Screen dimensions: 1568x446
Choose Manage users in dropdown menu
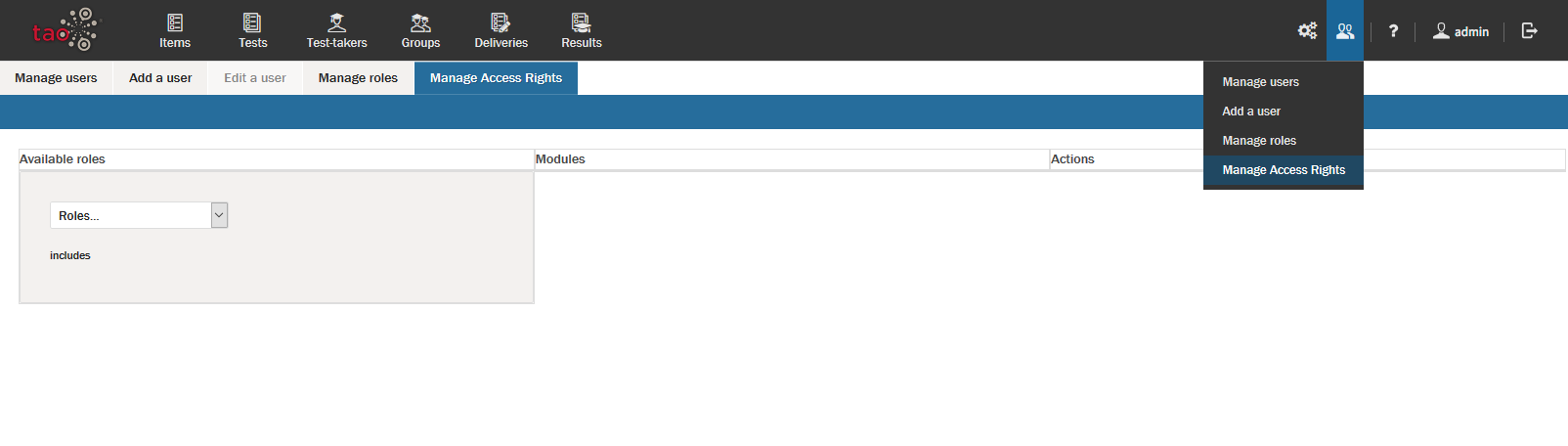coord(1260,82)
